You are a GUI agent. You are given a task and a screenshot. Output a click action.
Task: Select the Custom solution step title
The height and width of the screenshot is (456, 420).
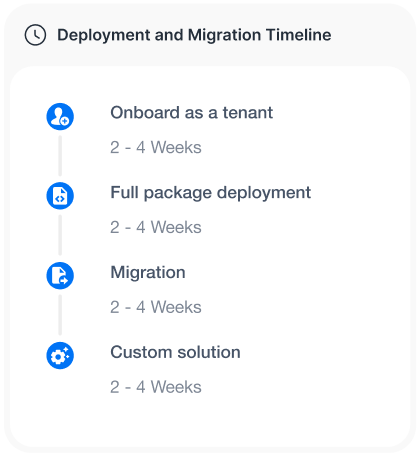[x=175, y=352]
